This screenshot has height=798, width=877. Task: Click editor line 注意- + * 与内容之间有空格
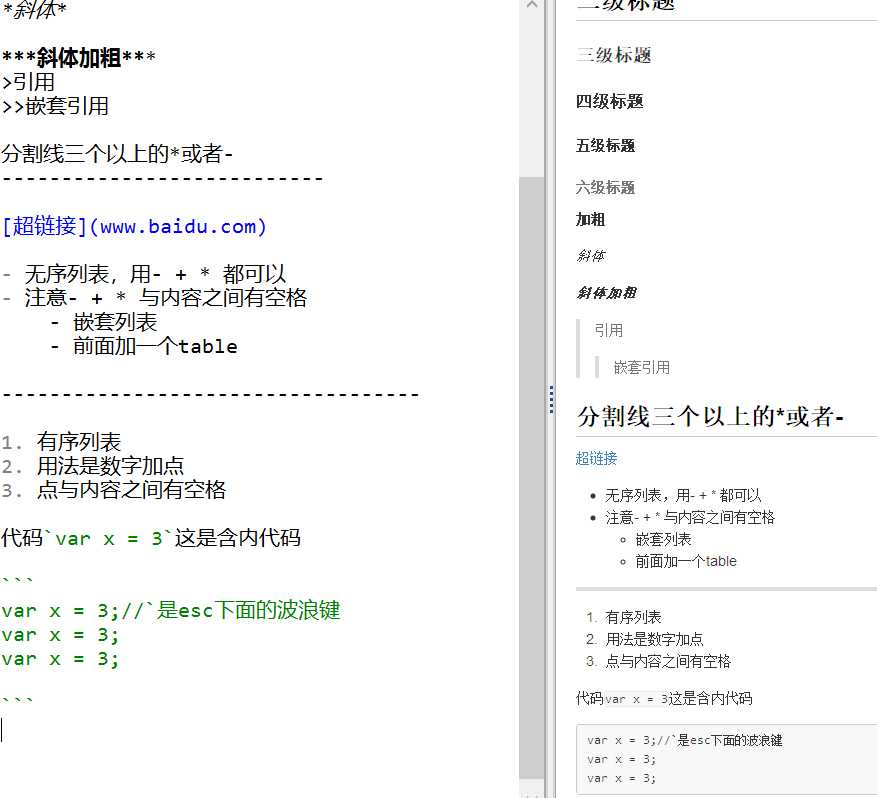point(154,298)
